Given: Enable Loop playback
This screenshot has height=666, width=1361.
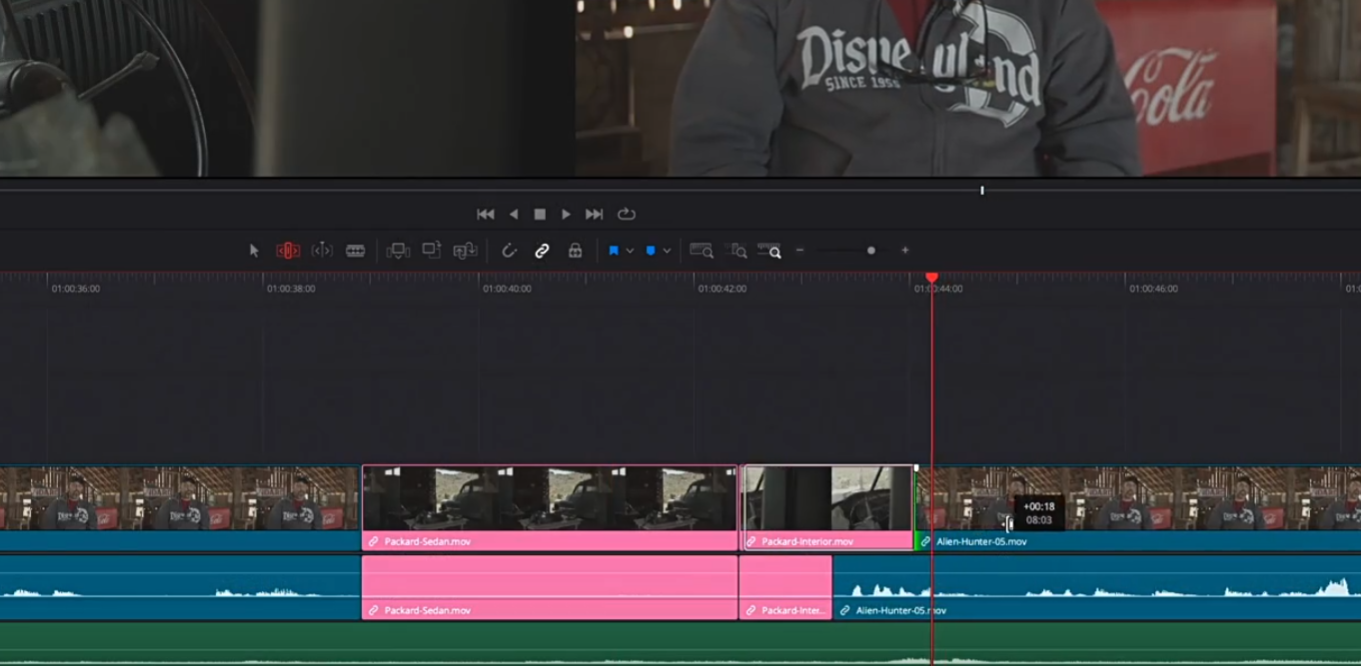Looking at the screenshot, I should click(x=627, y=214).
